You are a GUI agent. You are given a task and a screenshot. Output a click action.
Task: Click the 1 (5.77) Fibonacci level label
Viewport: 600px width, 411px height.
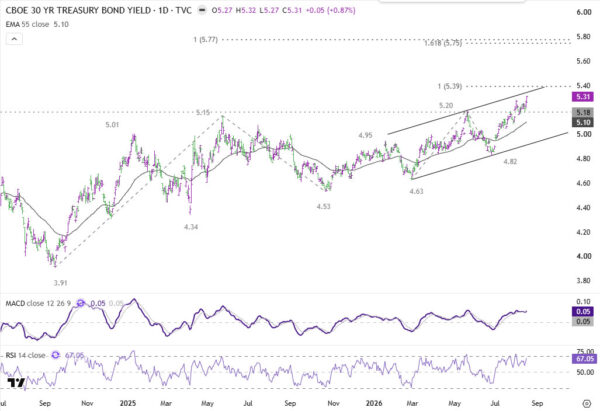(x=205, y=39)
